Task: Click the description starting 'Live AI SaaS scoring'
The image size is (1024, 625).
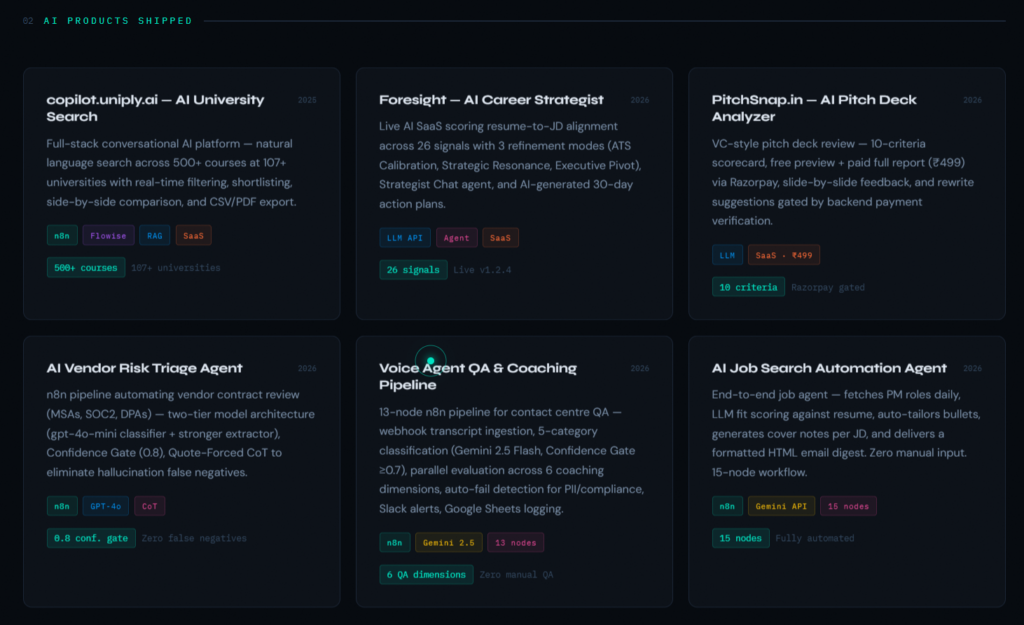Action: pos(510,165)
